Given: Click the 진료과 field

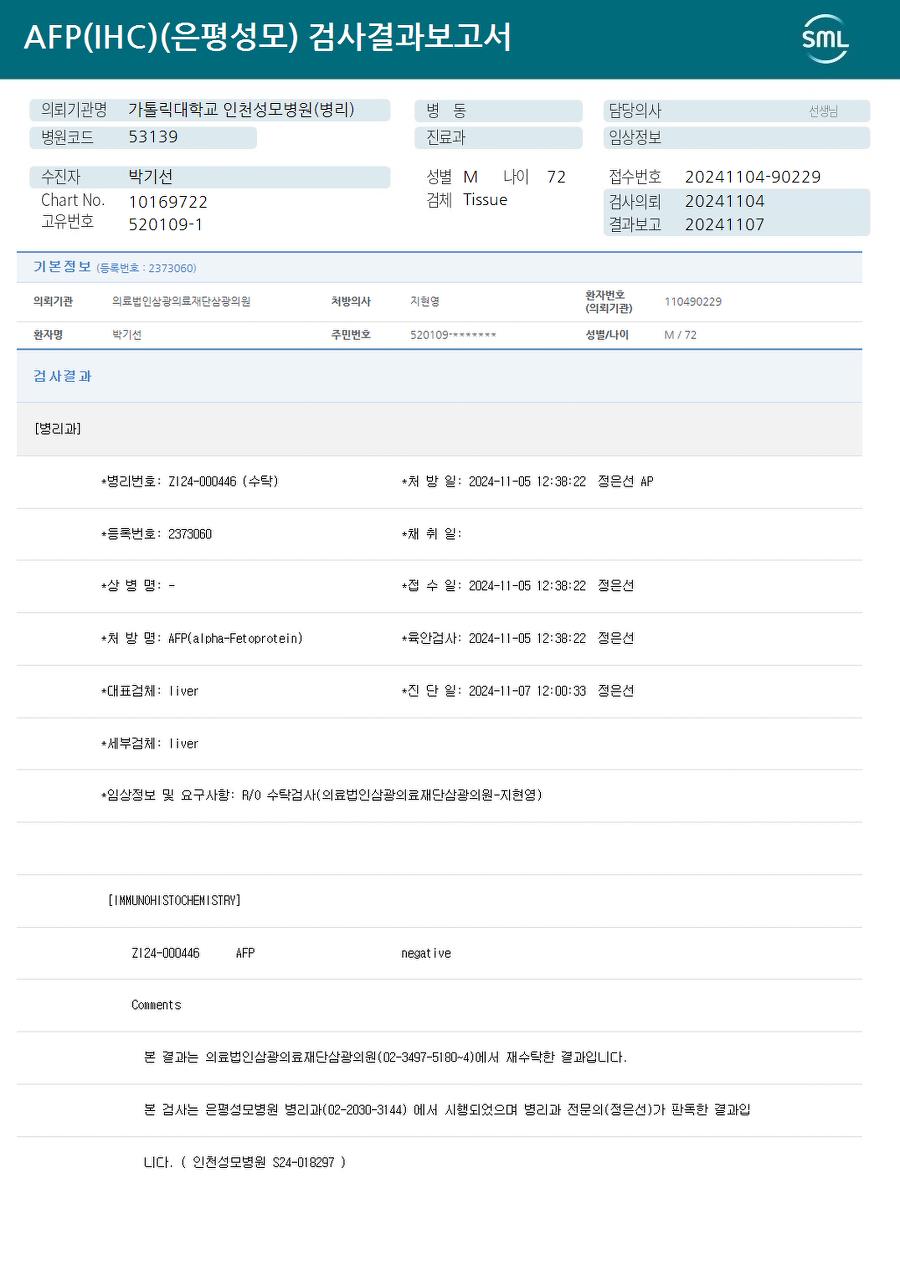Looking at the screenshot, I should click(498, 138).
